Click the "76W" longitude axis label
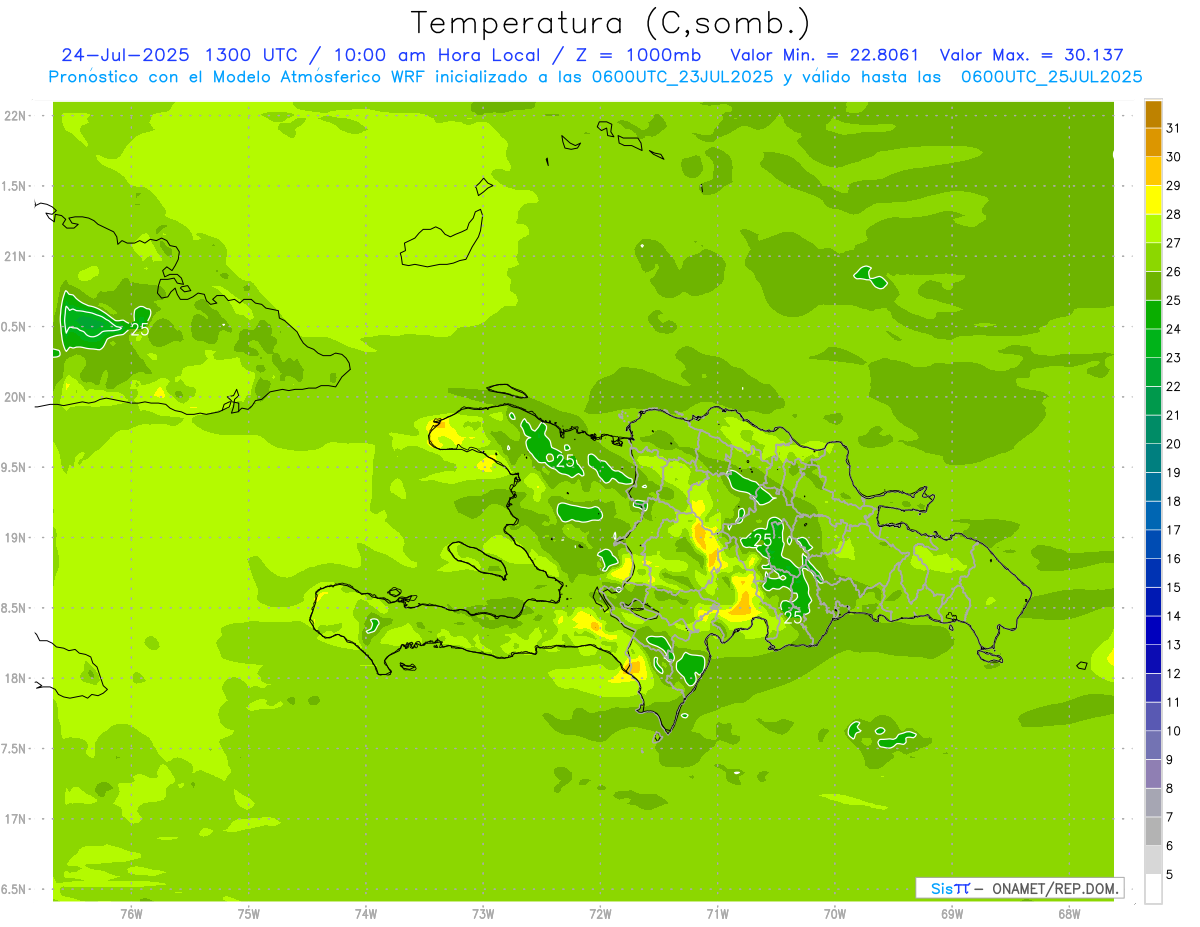Image resolution: width=1200 pixels, height=927 pixels. [x=131, y=914]
